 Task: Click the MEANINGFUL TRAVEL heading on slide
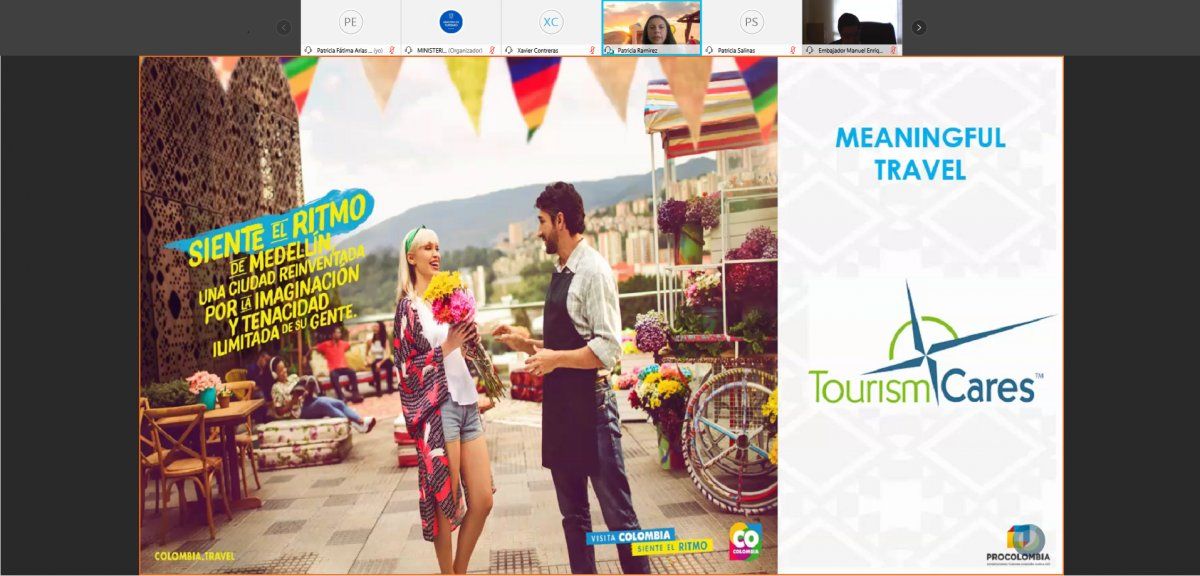[920, 154]
